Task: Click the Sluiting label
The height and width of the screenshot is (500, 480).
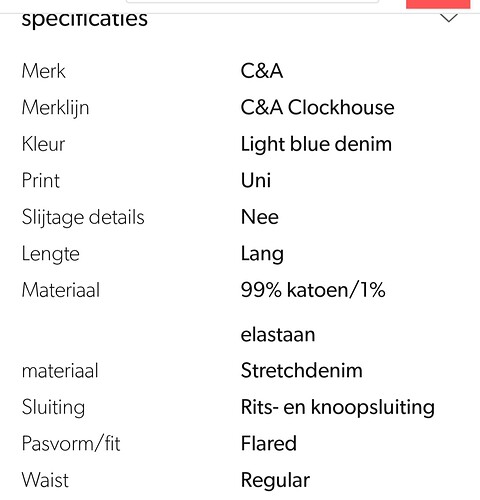Action: 53,408
